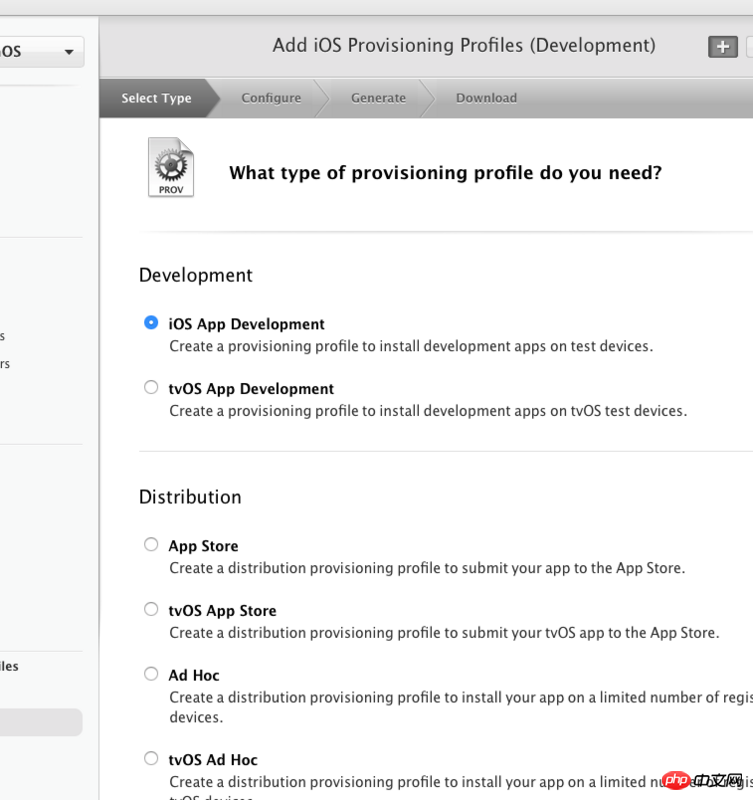Click the Provisioning Profiles sidebar heading
Viewport: 753px width, 800px height.
click(9, 666)
